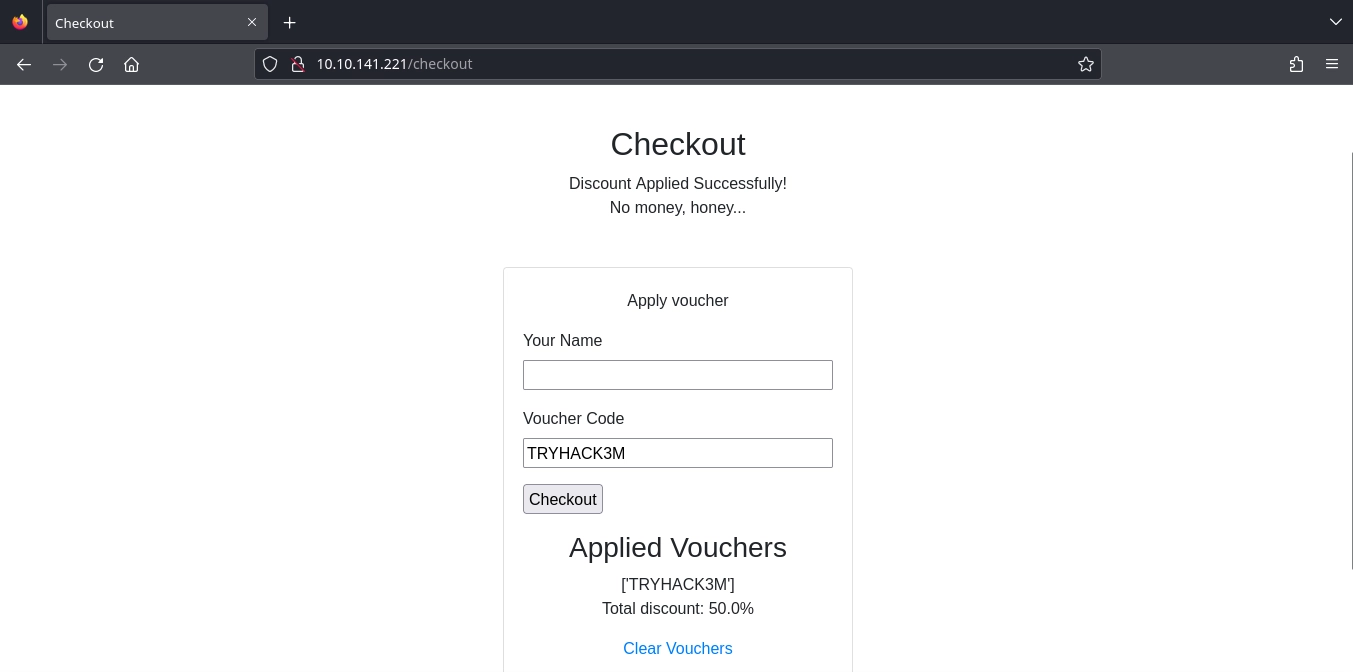Image resolution: width=1353 pixels, height=672 pixels.
Task: Open the browser home page
Action: (131, 64)
